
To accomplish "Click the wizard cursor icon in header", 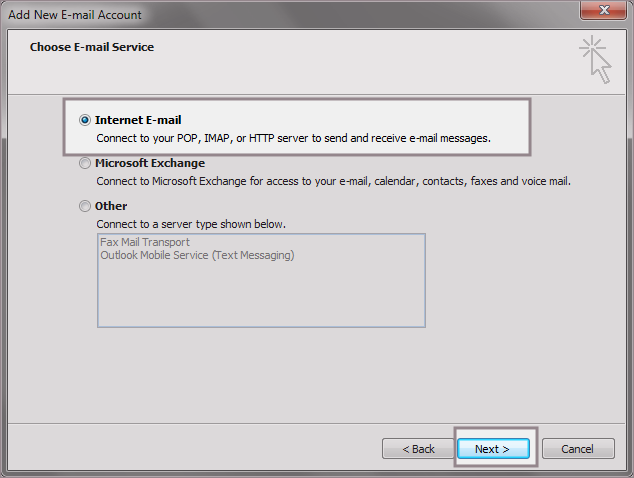I will [595, 58].
